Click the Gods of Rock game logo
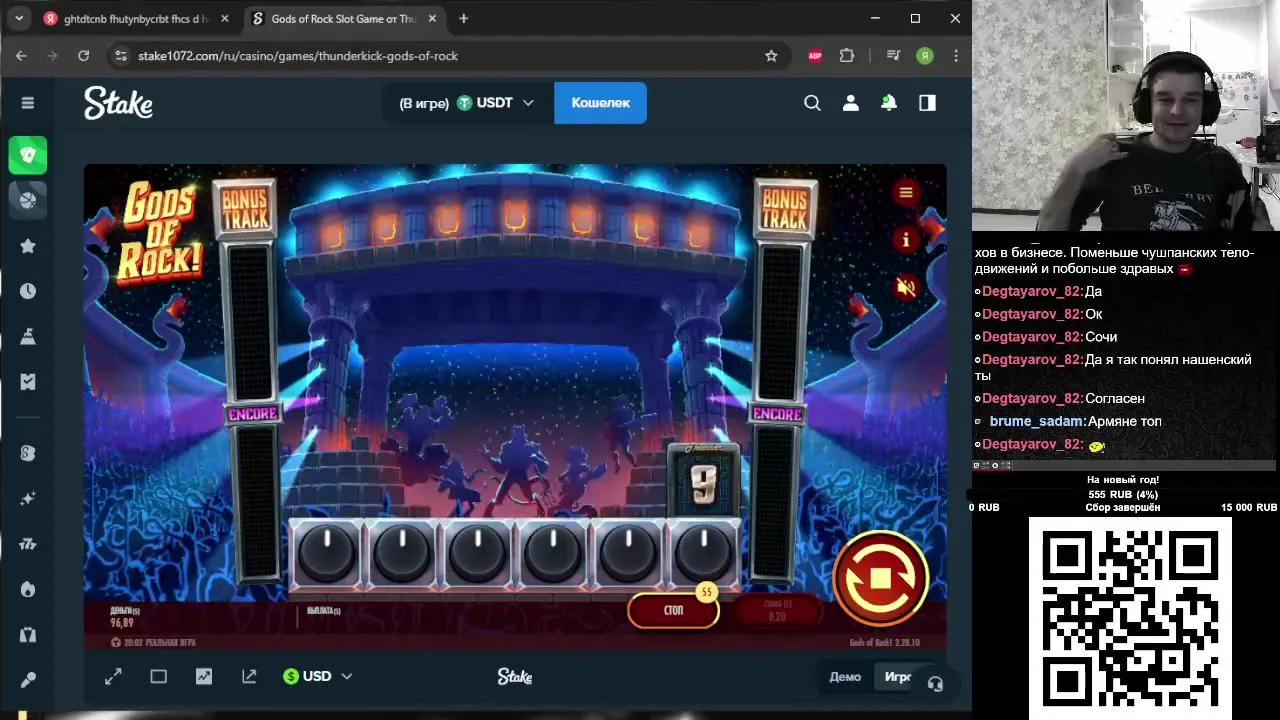The height and width of the screenshot is (720, 1280). tap(161, 232)
